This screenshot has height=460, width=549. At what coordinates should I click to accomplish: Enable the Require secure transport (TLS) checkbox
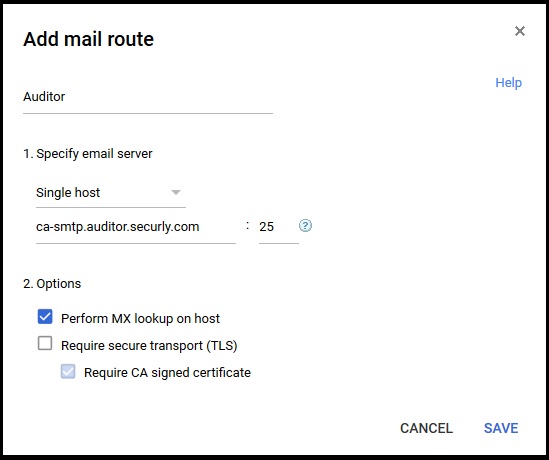point(45,343)
